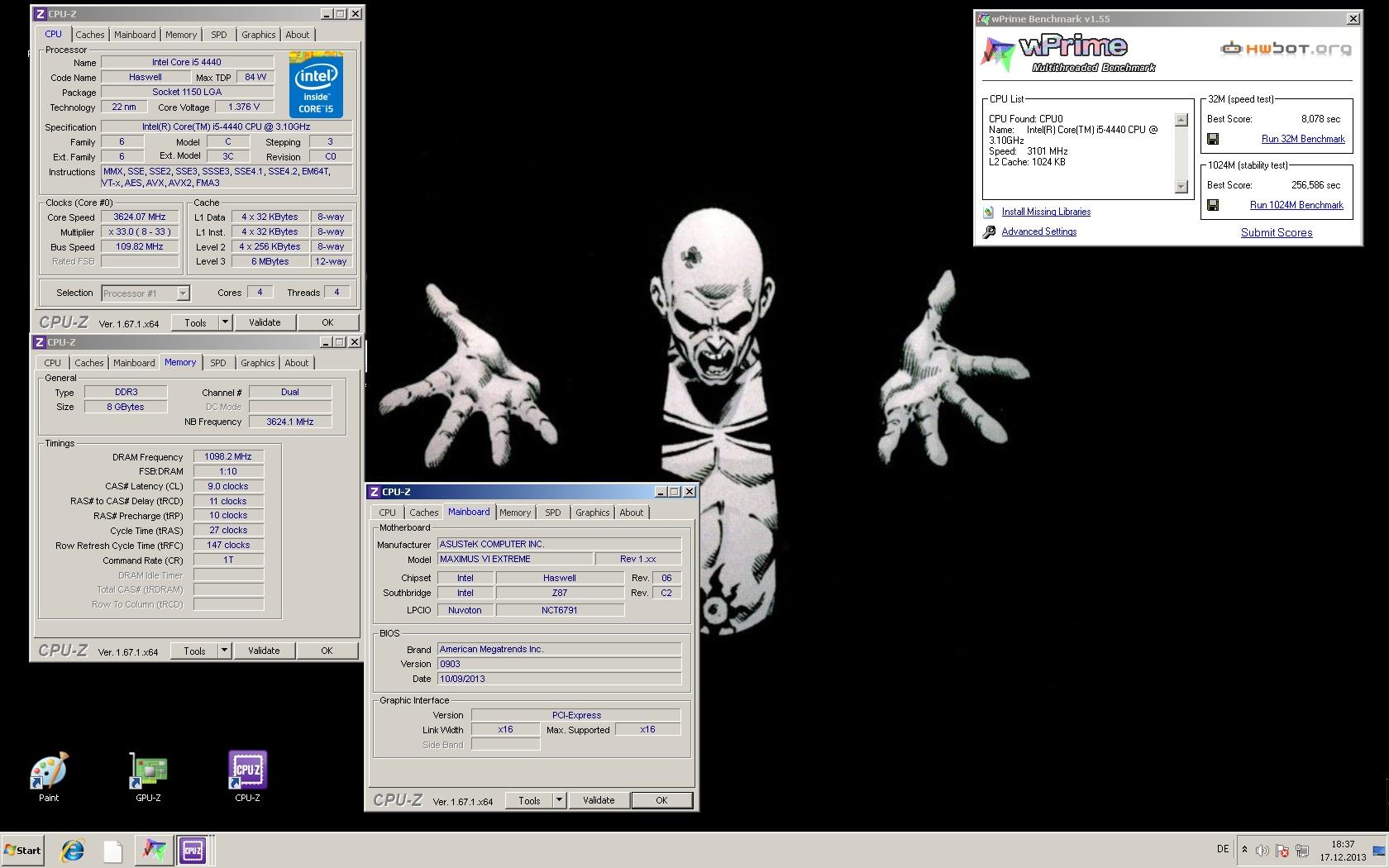
Task: Switch to Caches tab in top CPU-Z window
Action: tap(90, 35)
